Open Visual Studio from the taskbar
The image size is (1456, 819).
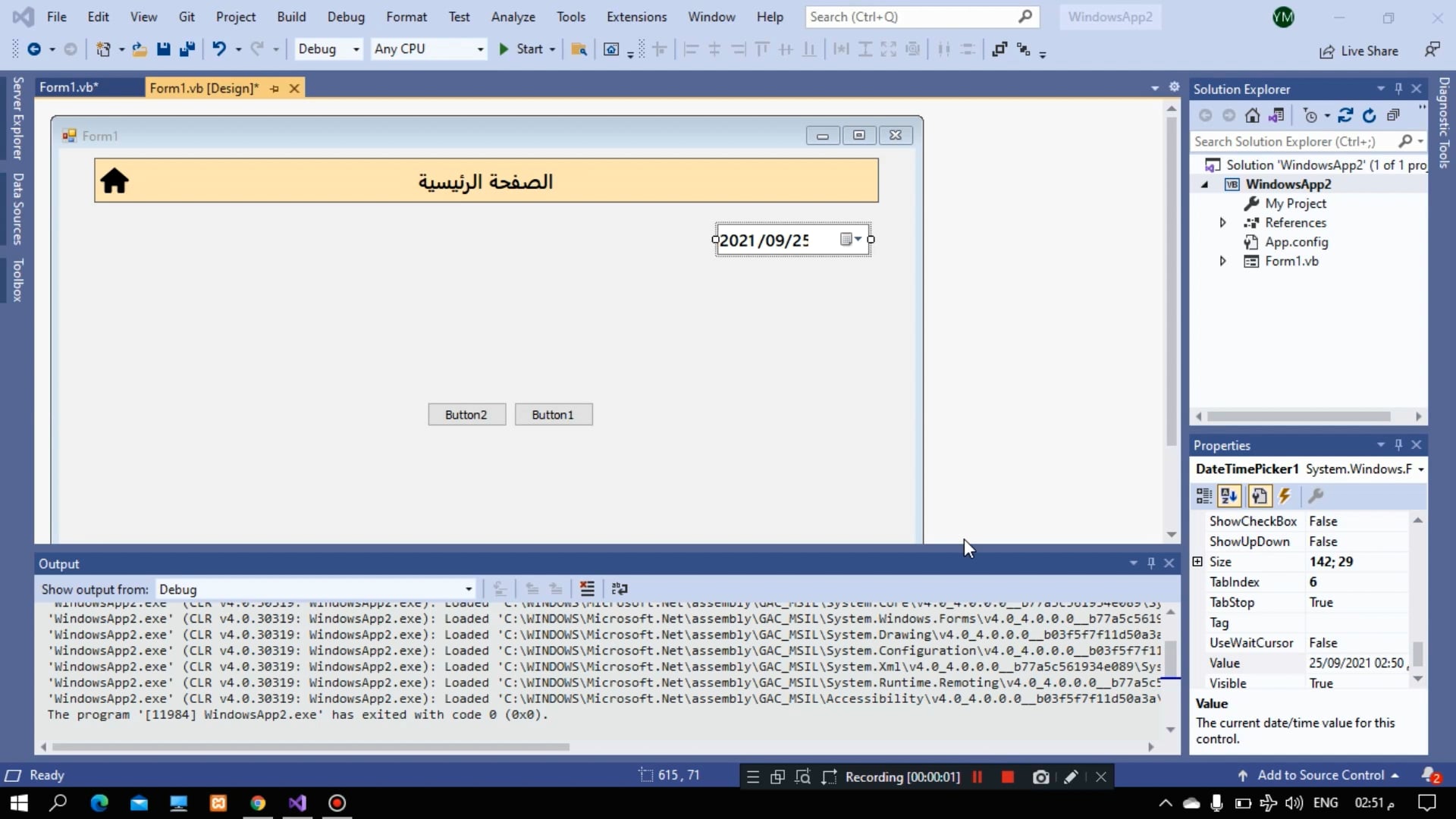click(x=297, y=803)
